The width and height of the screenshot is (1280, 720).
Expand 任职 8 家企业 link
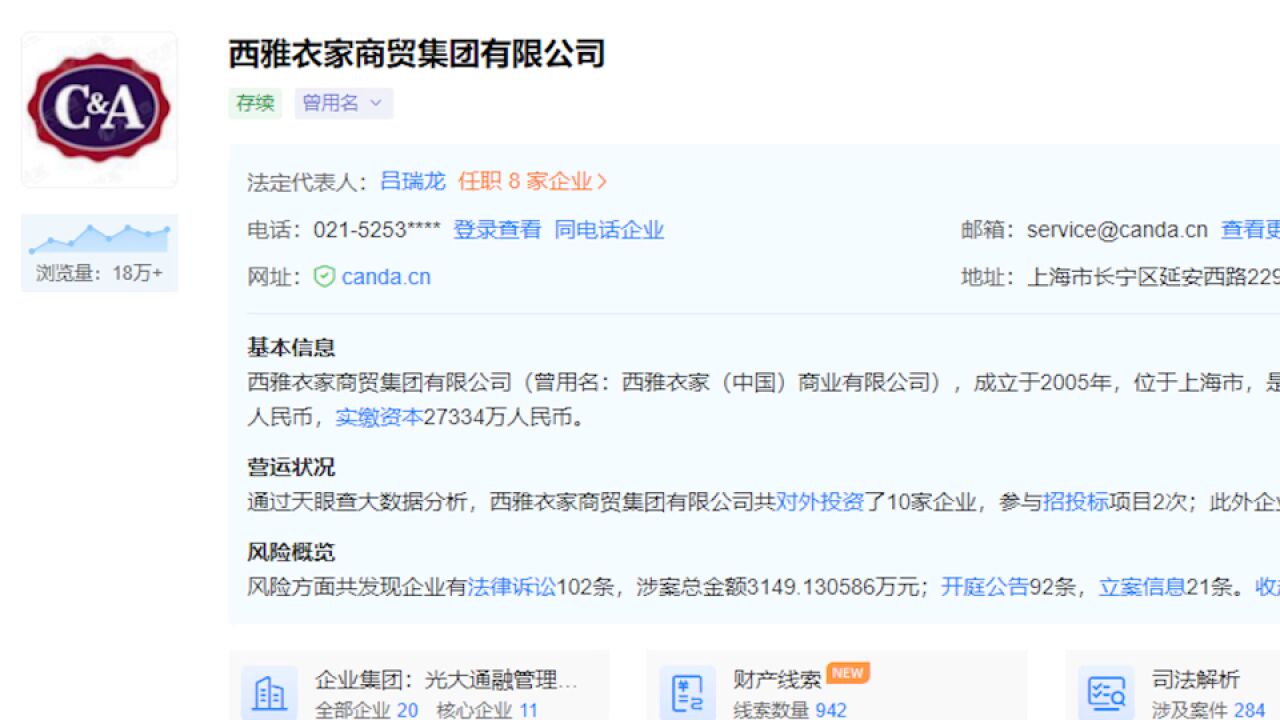pyautogui.click(x=533, y=181)
